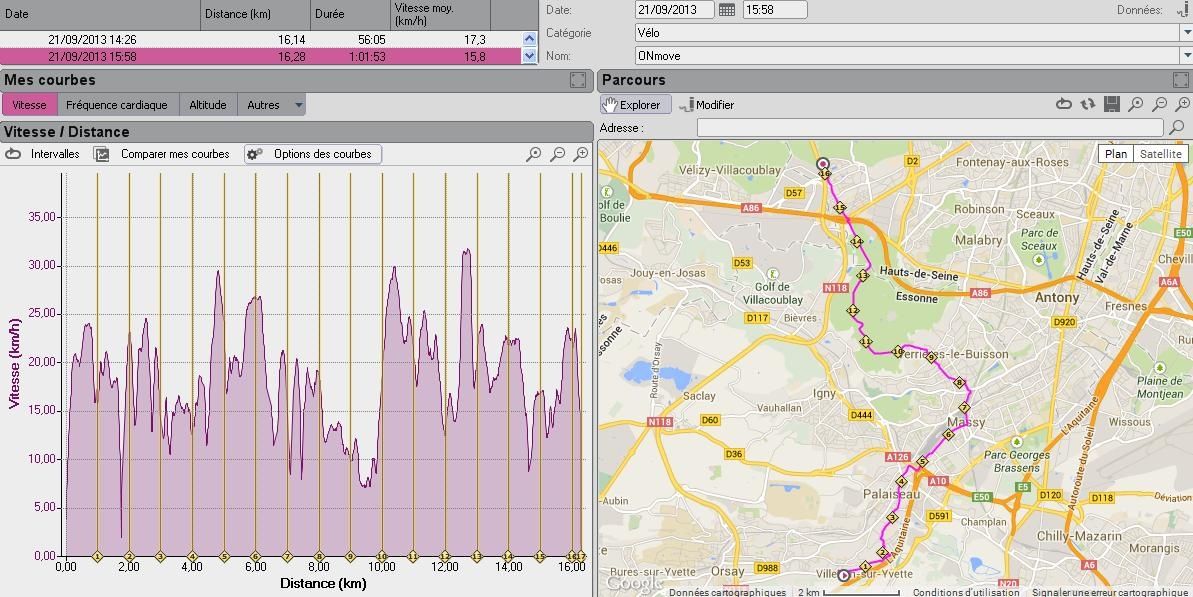The height and width of the screenshot is (597, 1193).
Task: Sort by Distance (km) column header
Action: click(256, 14)
